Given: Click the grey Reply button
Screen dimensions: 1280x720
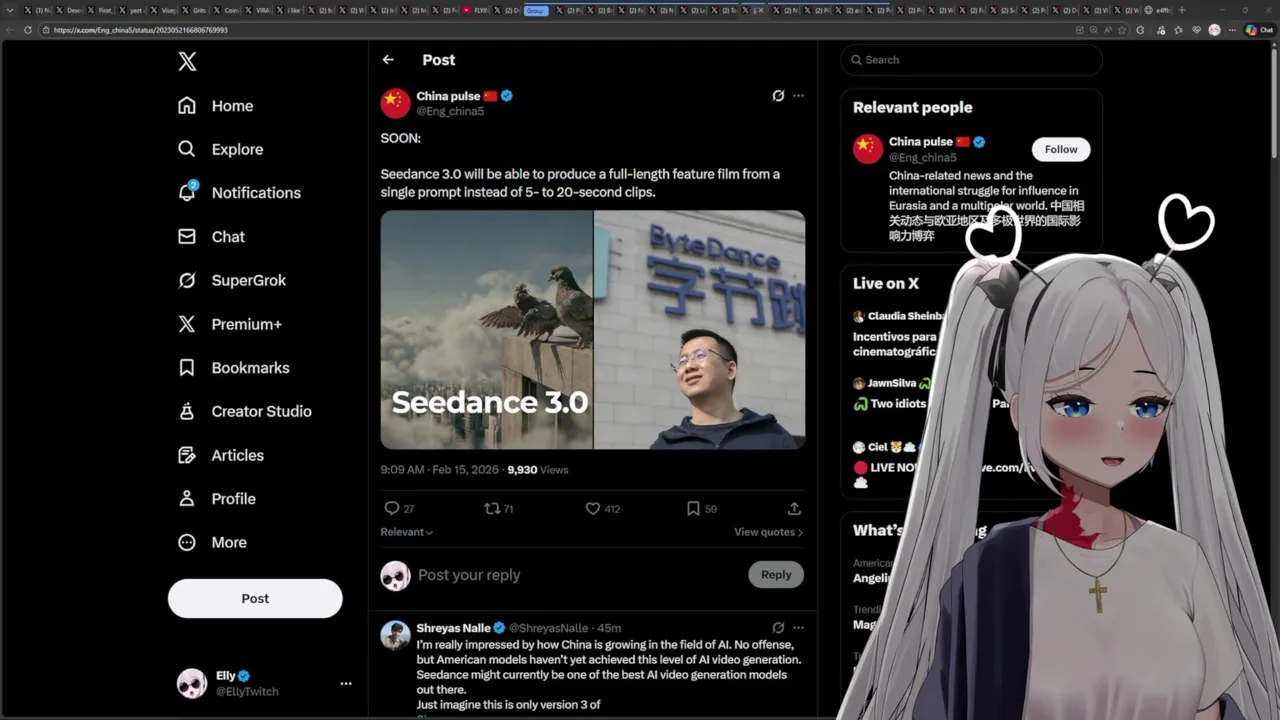Looking at the screenshot, I should point(776,574).
